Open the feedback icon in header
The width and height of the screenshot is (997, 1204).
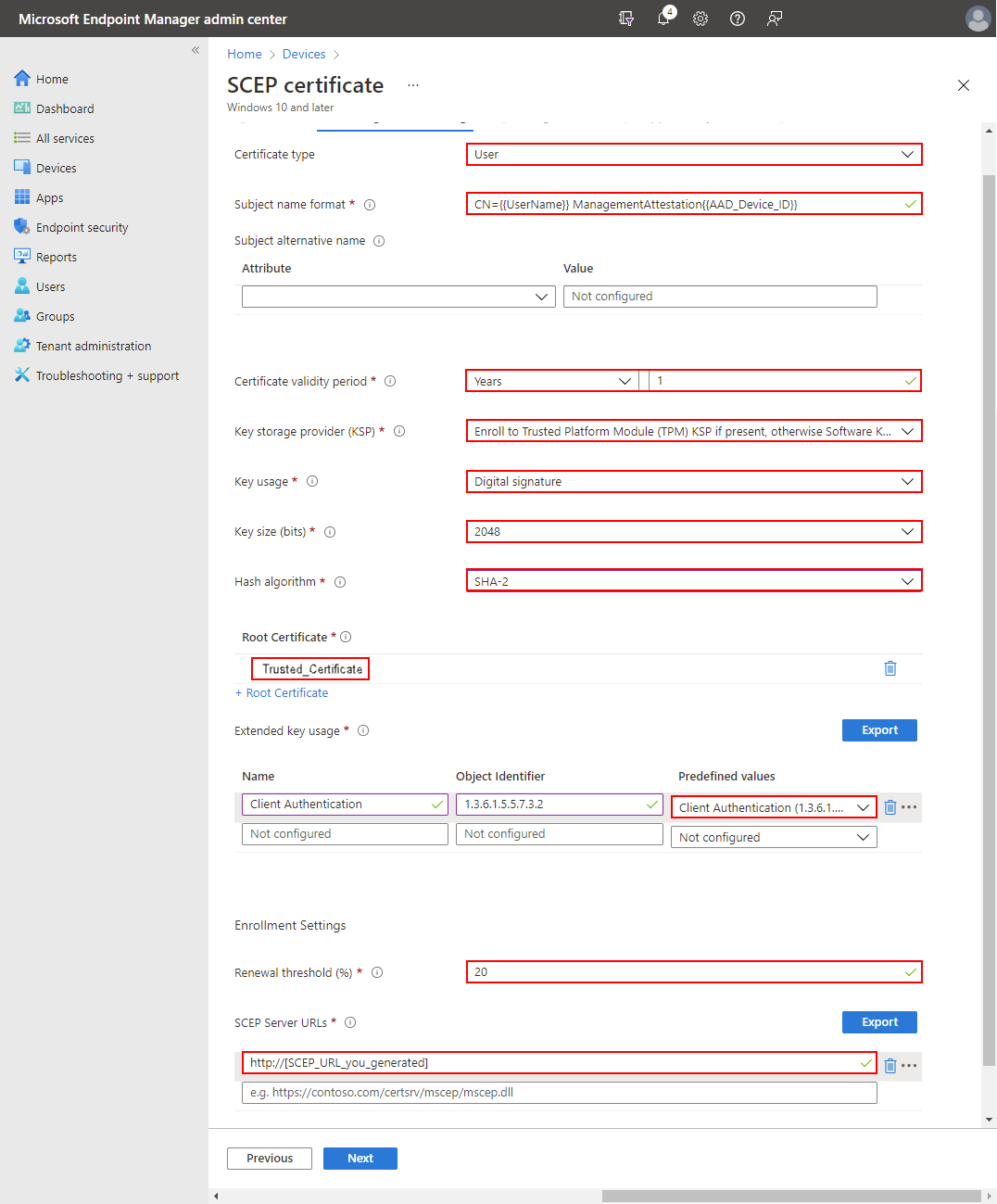point(775,19)
